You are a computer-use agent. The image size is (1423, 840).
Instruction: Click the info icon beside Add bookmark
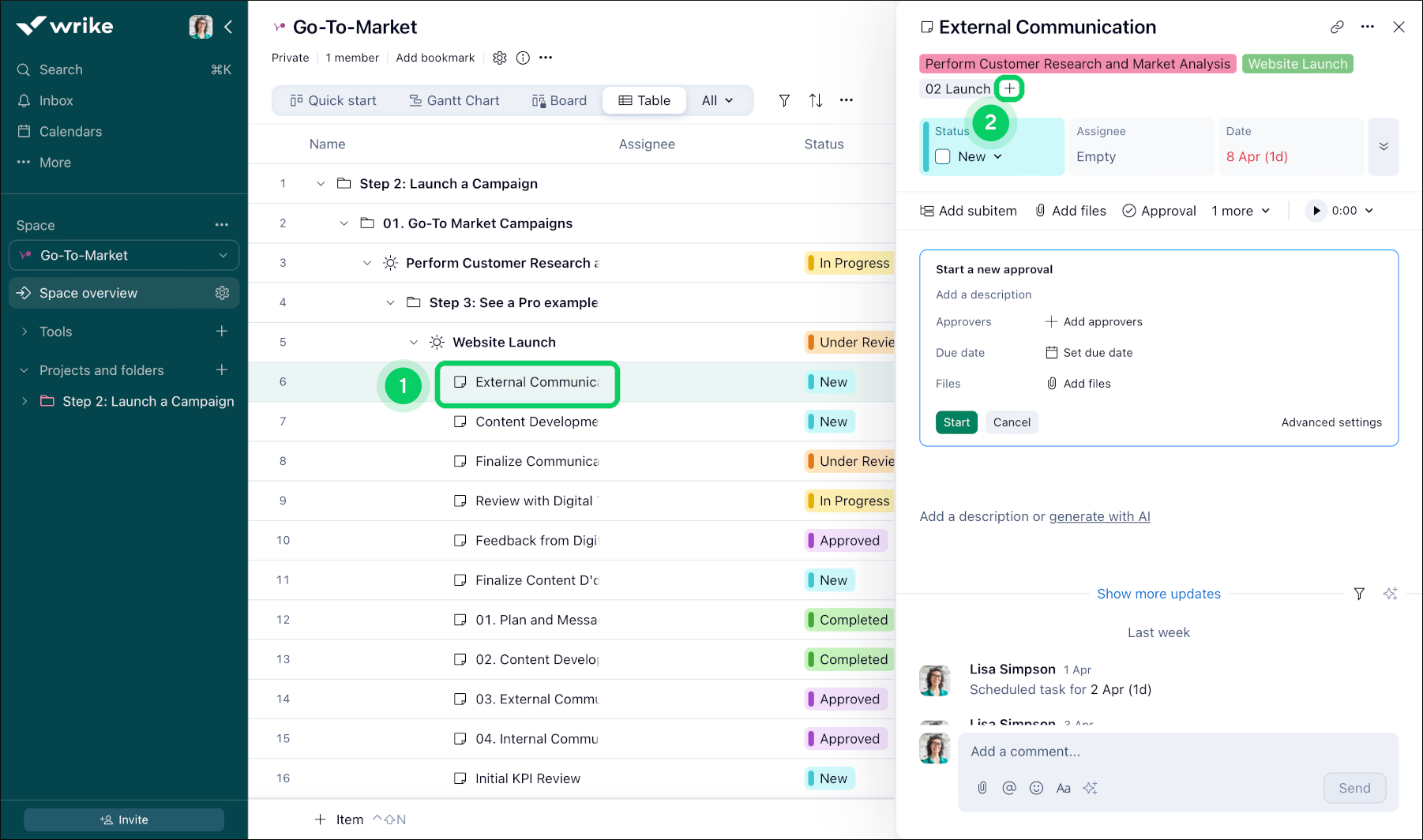(x=523, y=58)
